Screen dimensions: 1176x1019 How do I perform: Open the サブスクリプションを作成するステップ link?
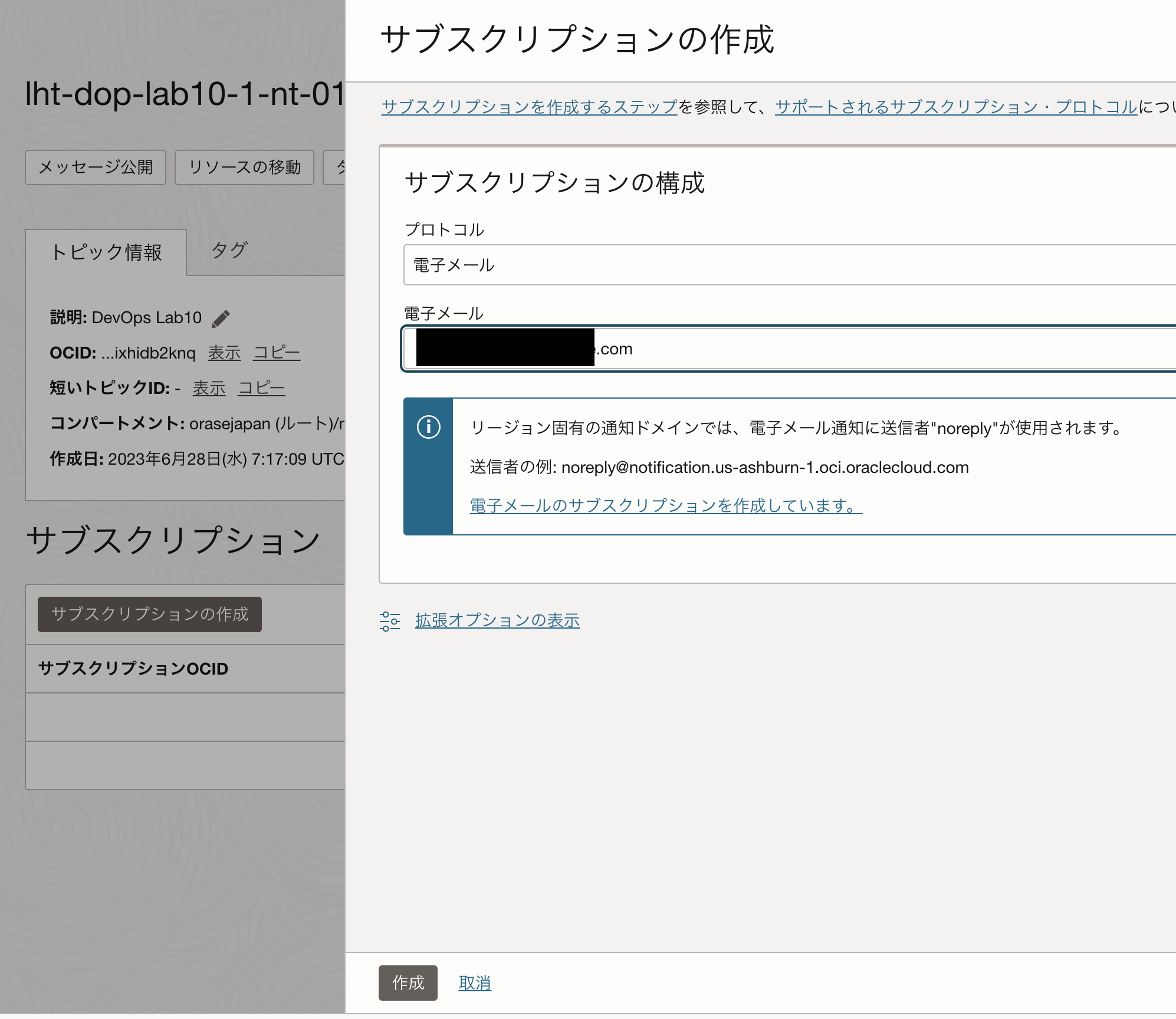[528, 107]
